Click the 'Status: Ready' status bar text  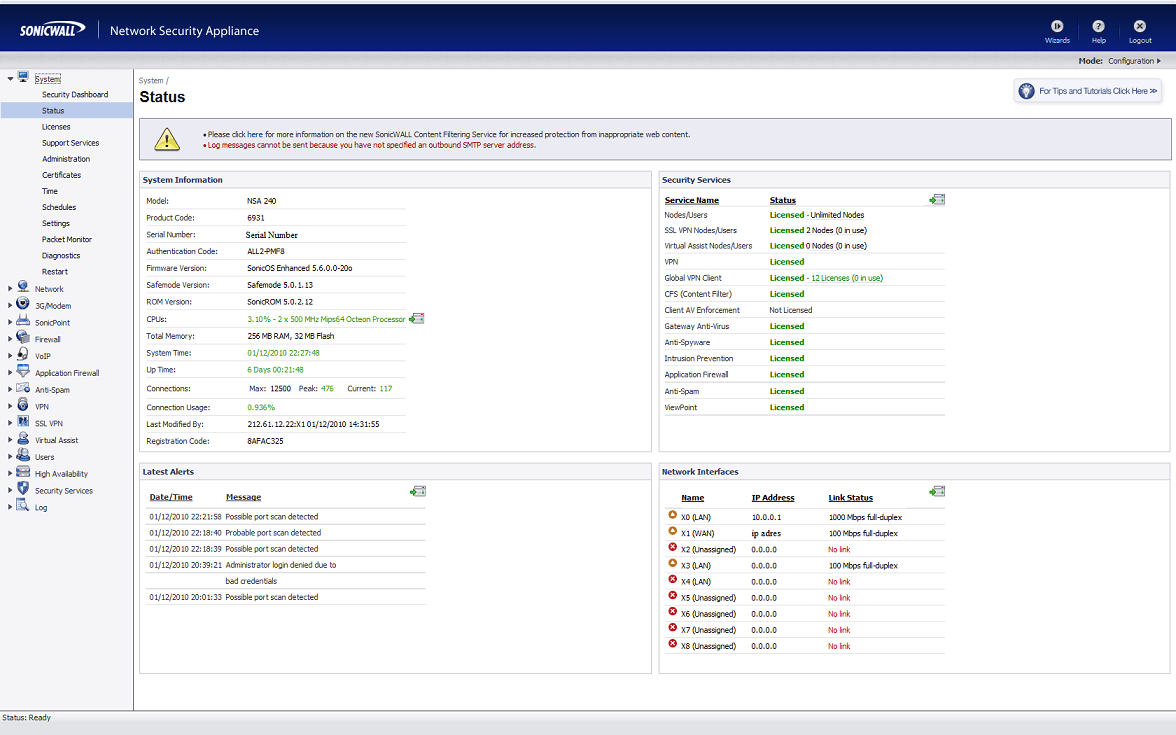point(26,718)
